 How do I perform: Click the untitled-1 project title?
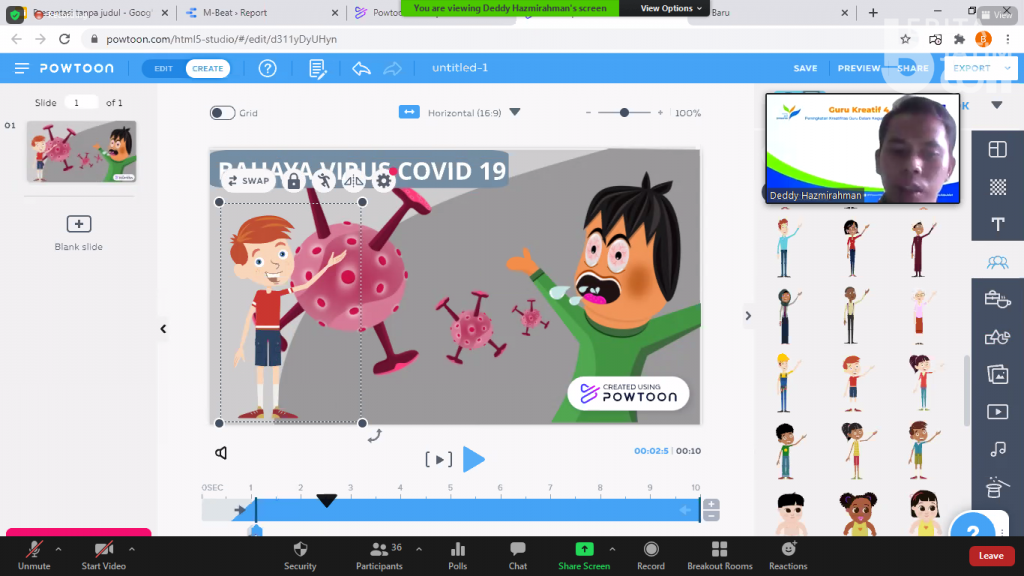pos(460,68)
